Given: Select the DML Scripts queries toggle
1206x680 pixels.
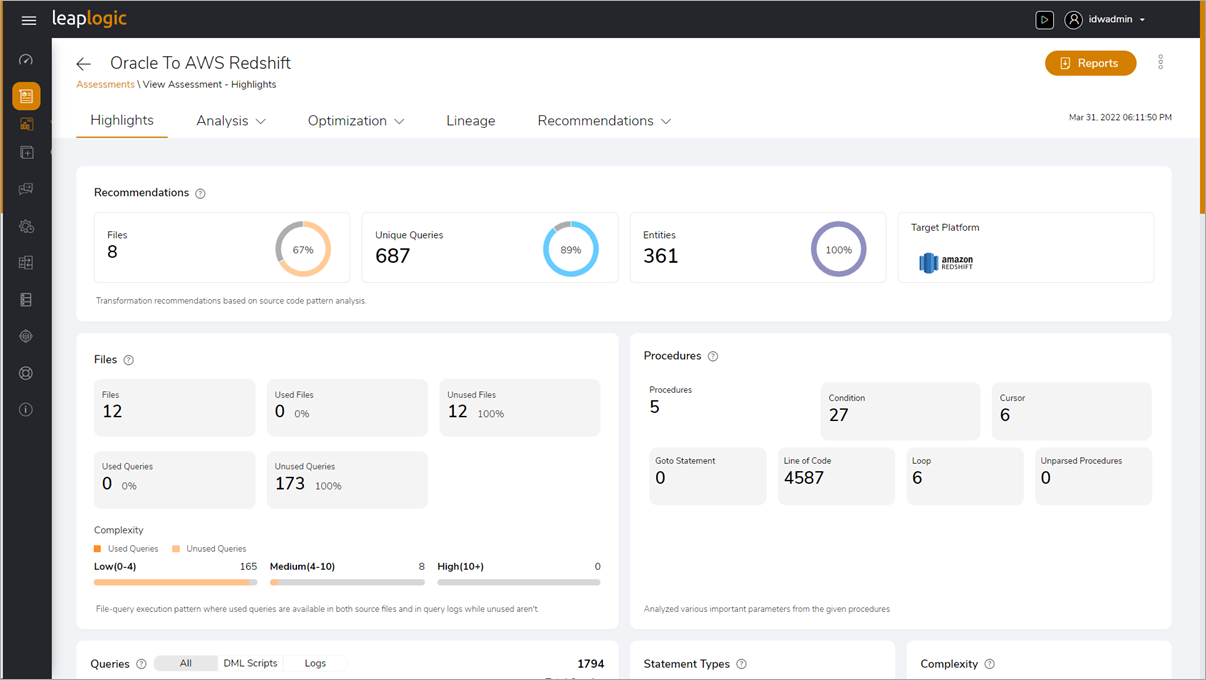Looking at the screenshot, I should coord(250,663).
